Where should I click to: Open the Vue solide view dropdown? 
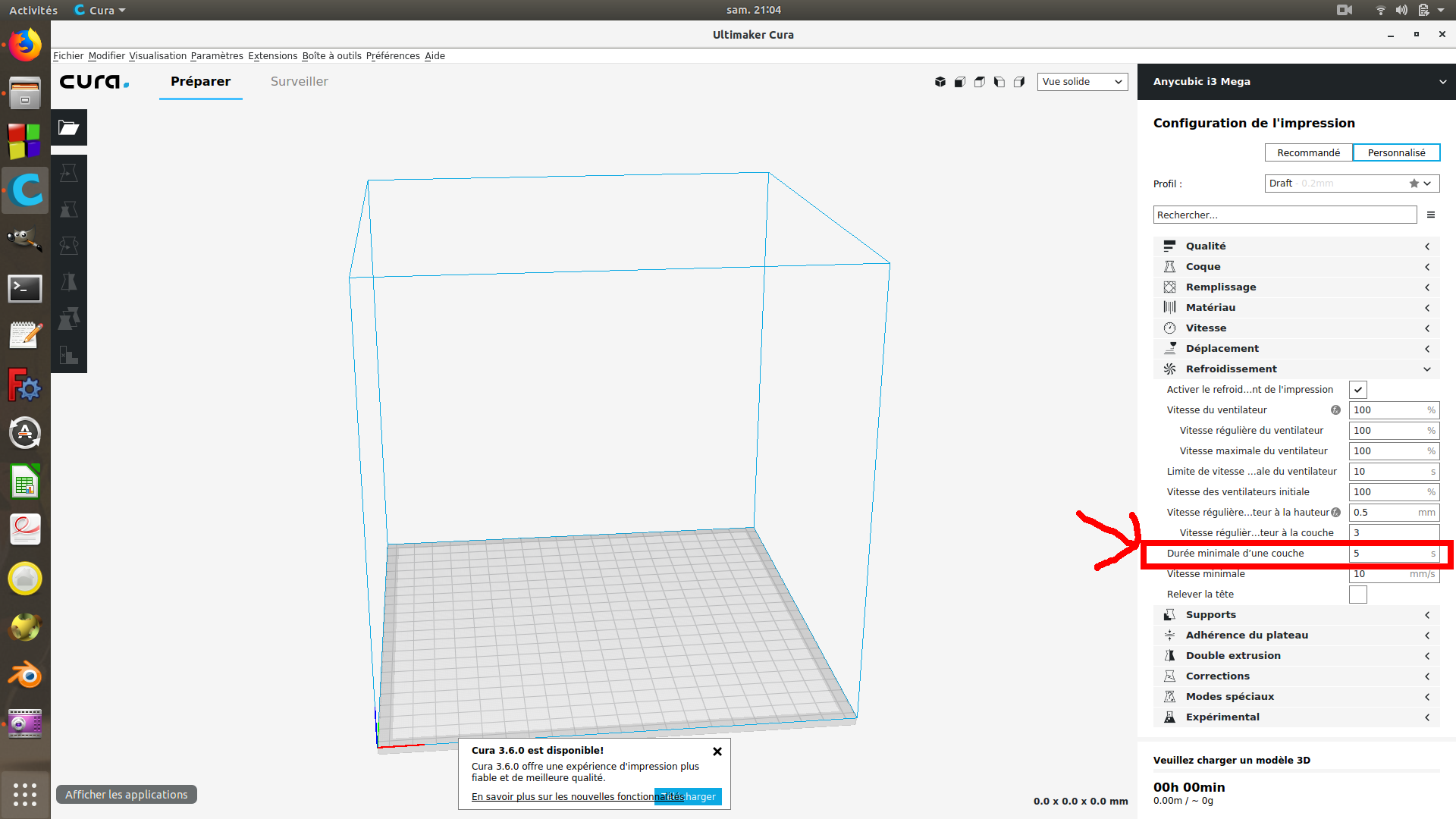[1082, 82]
